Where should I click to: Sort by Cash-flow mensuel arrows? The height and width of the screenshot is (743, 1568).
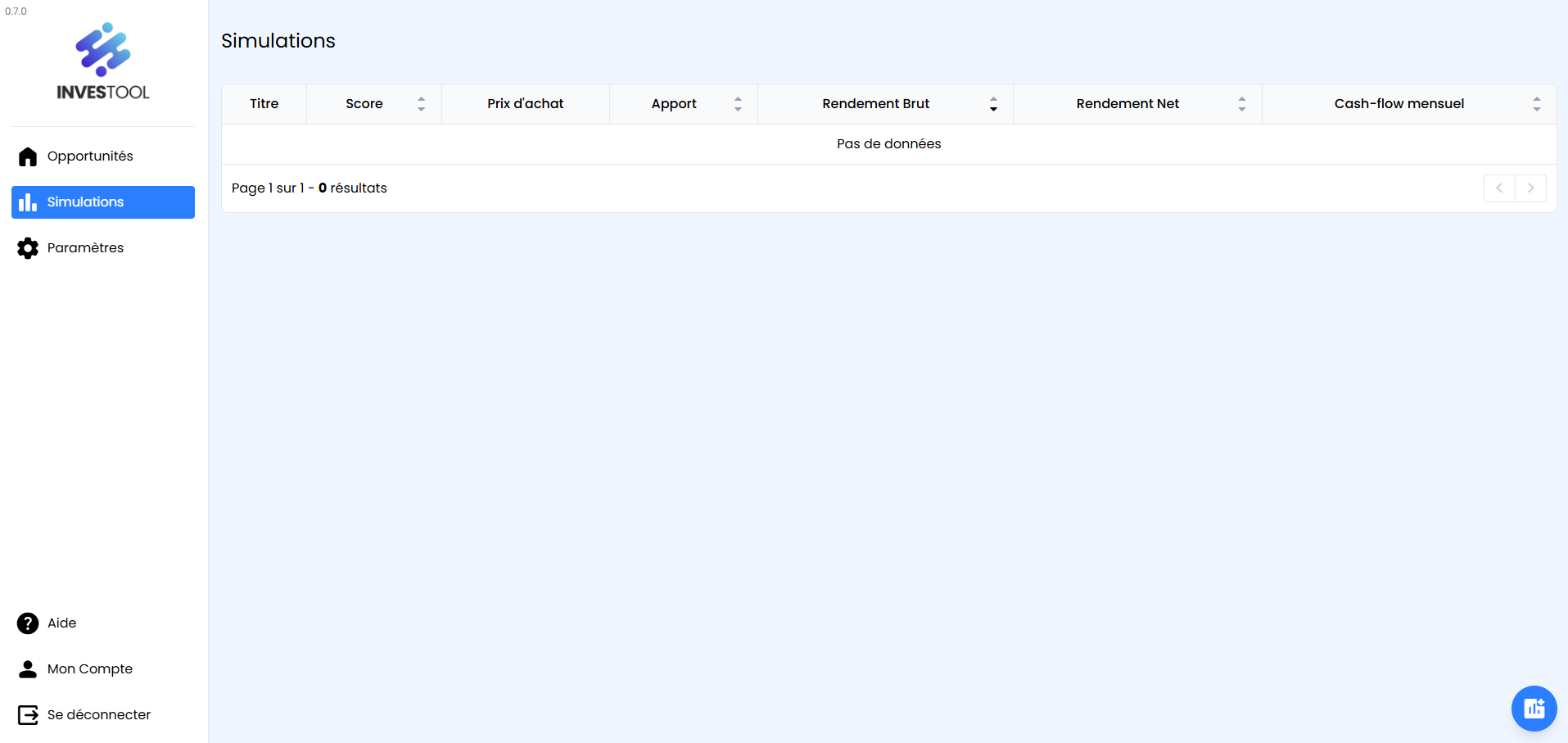tap(1537, 104)
